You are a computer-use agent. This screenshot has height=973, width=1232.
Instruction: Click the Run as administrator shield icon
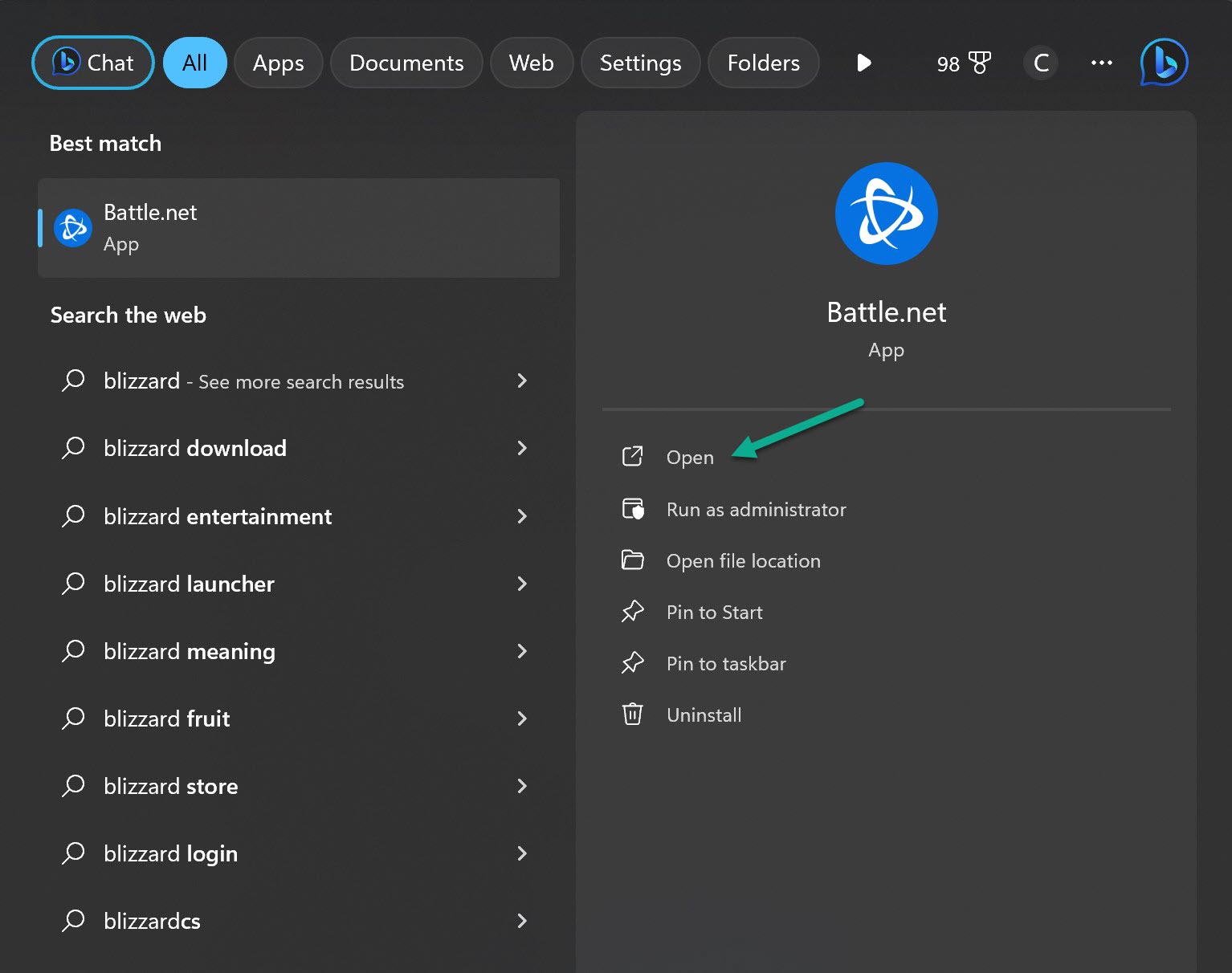[x=633, y=509]
